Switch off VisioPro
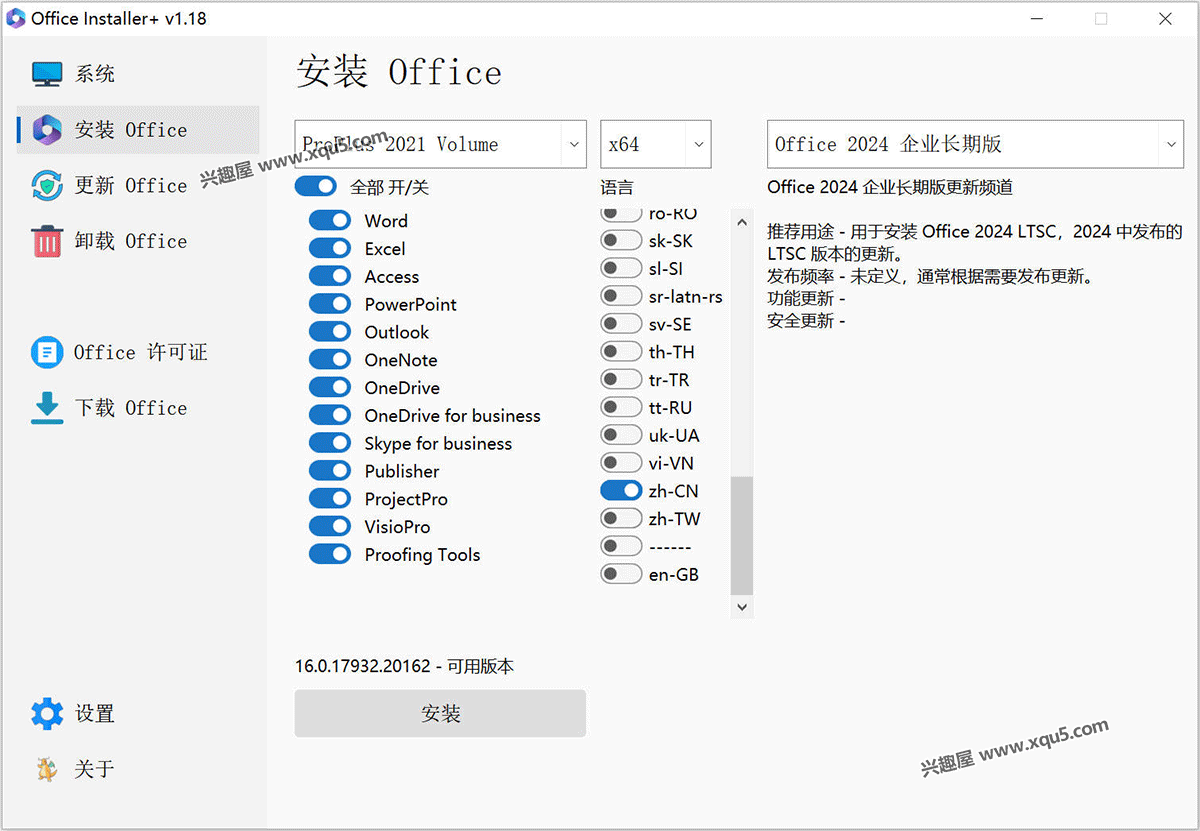Screen dimensions: 1200x831 [x=329, y=527]
